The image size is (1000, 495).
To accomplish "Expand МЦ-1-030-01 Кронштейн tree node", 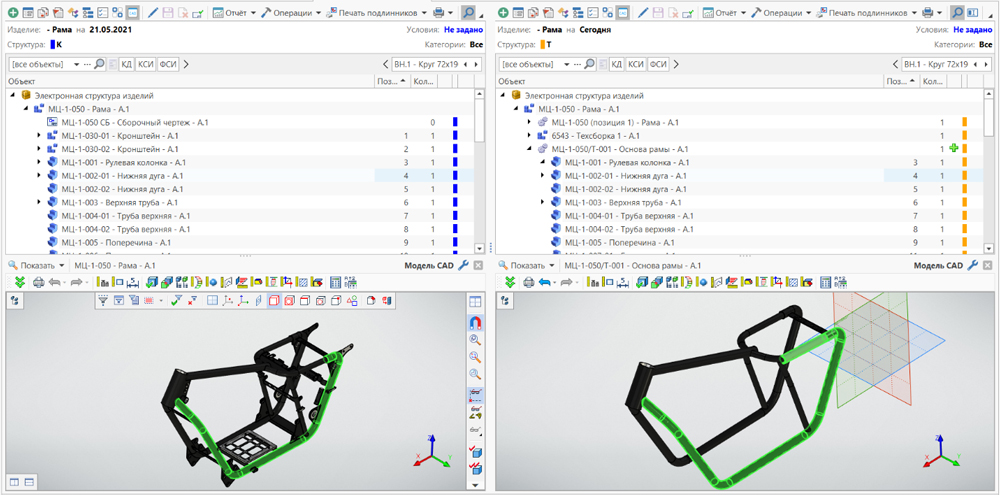I will click(x=39, y=135).
